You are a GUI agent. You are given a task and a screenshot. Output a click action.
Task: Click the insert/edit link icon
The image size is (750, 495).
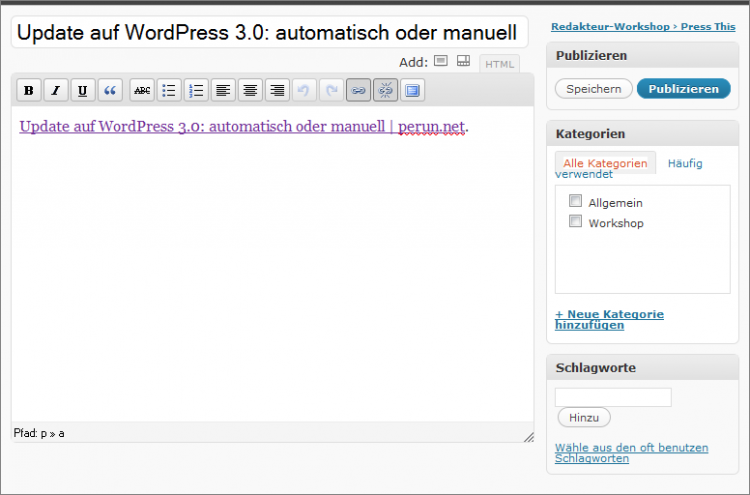point(358,91)
